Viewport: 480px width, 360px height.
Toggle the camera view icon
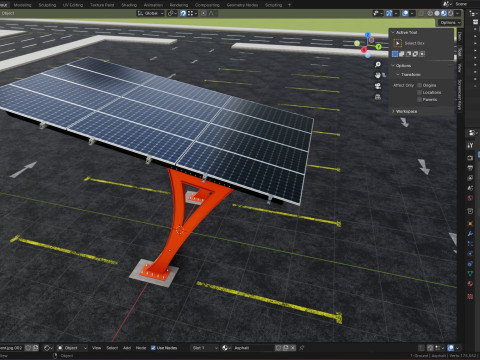click(378, 86)
